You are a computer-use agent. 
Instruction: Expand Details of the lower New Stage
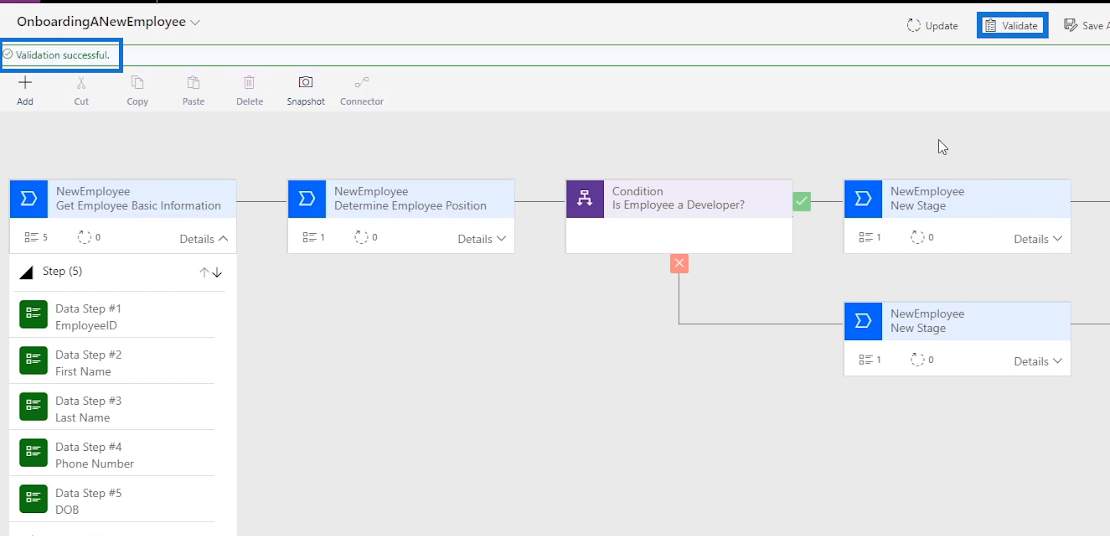pyautogui.click(x=1039, y=361)
